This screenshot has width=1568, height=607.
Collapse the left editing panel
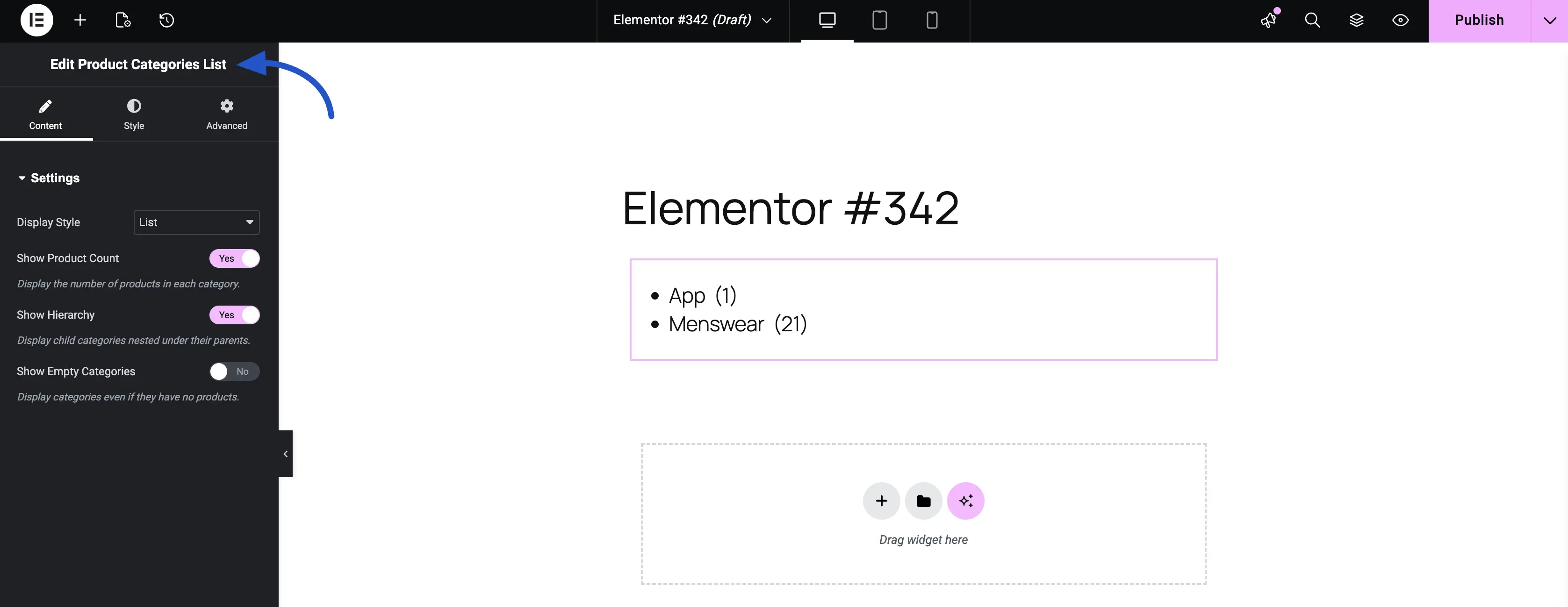(285, 453)
